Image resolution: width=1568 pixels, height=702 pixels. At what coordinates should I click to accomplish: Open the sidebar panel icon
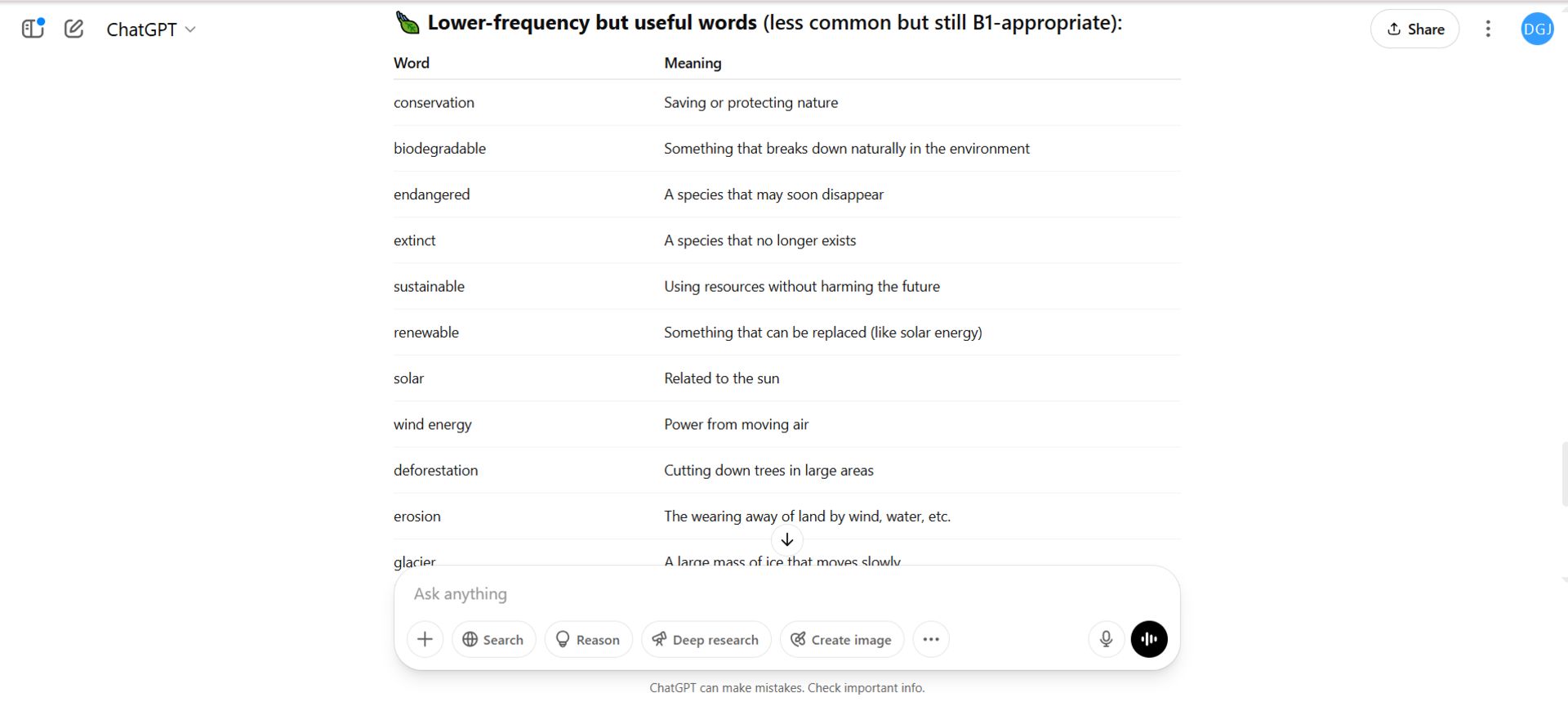point(33,29)
